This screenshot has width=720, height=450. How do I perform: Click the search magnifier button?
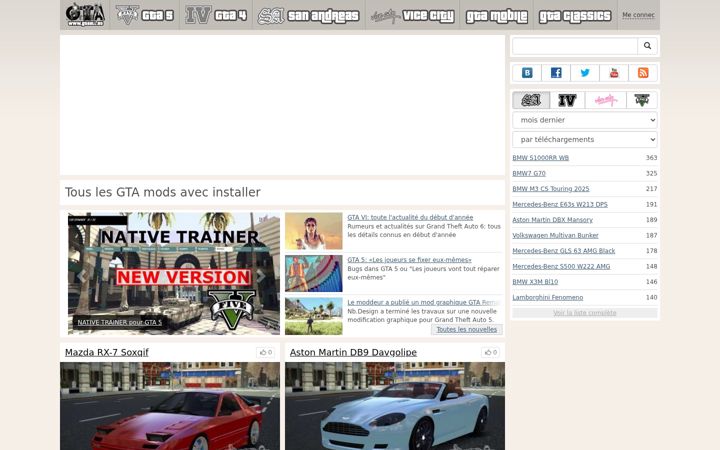pyautogui.click(x=647, y=46)
